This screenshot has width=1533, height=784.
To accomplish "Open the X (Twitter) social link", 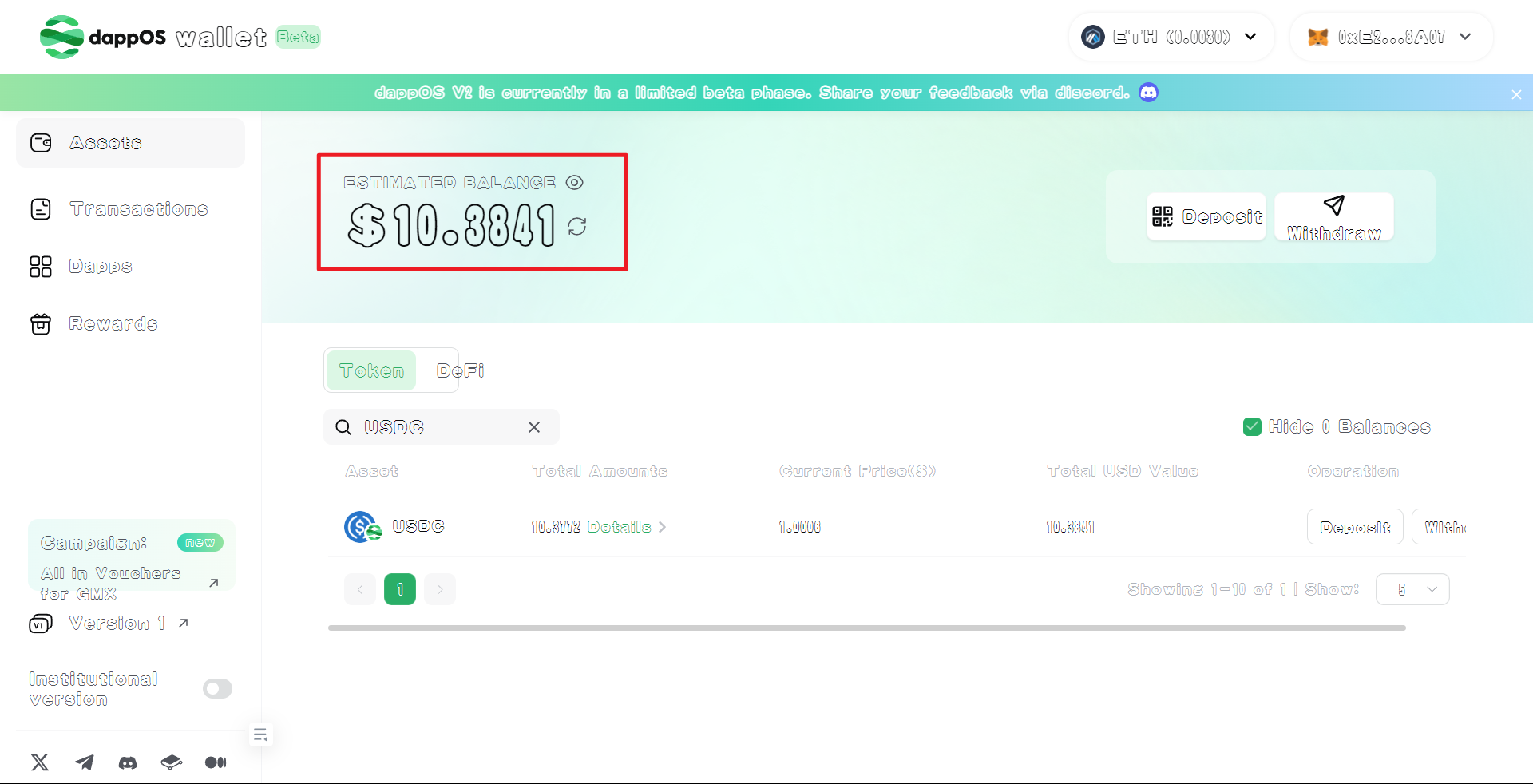I will (40, 762).
